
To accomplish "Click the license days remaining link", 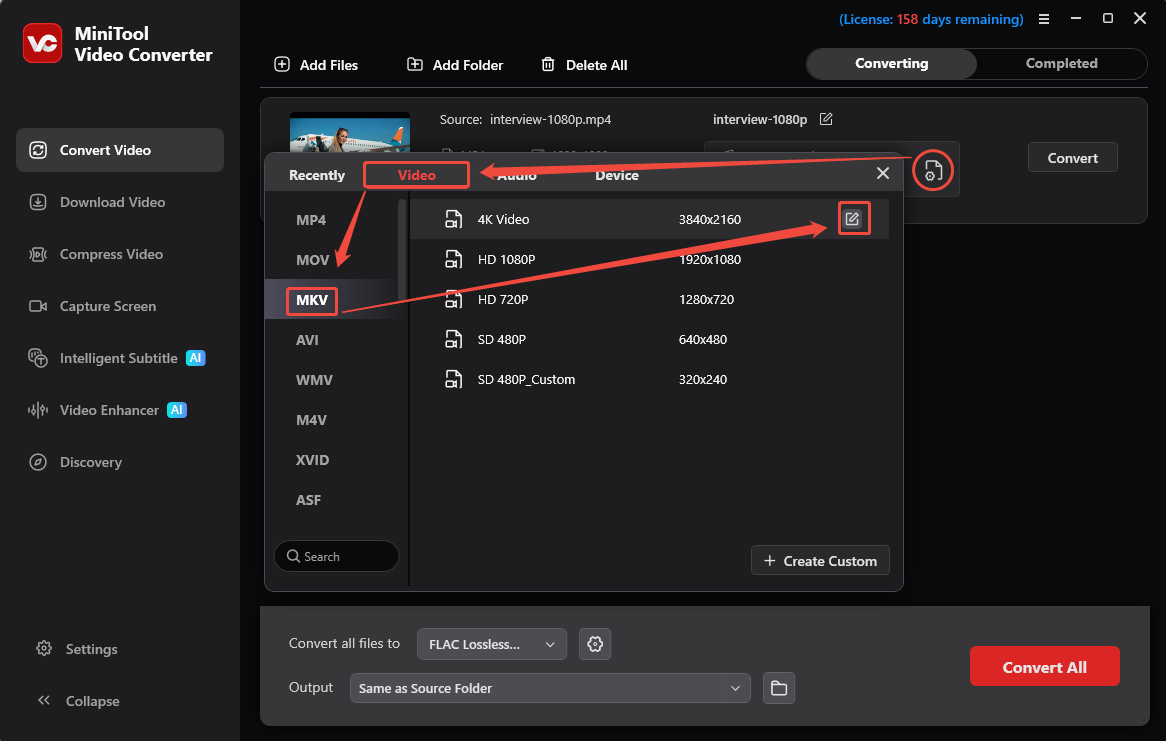I will [x=931, y=19].
